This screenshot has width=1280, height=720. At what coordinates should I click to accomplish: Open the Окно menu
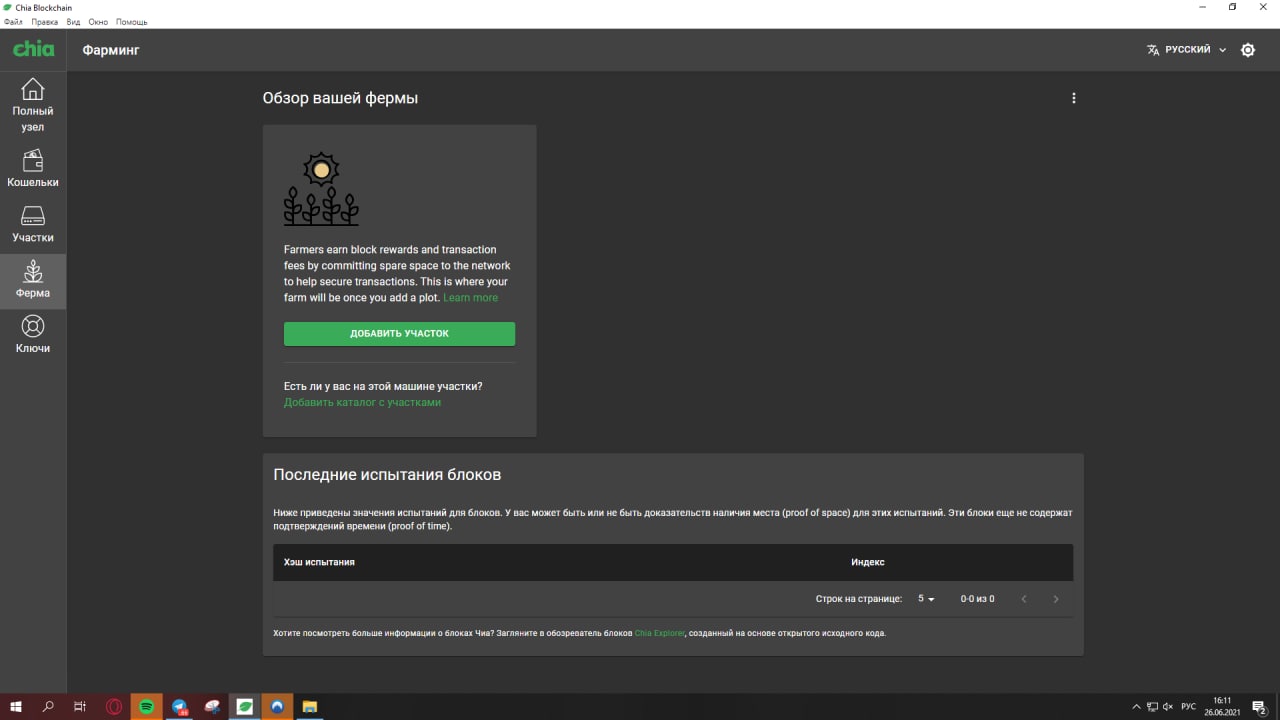pyautogui.click(x=98, y=22)
